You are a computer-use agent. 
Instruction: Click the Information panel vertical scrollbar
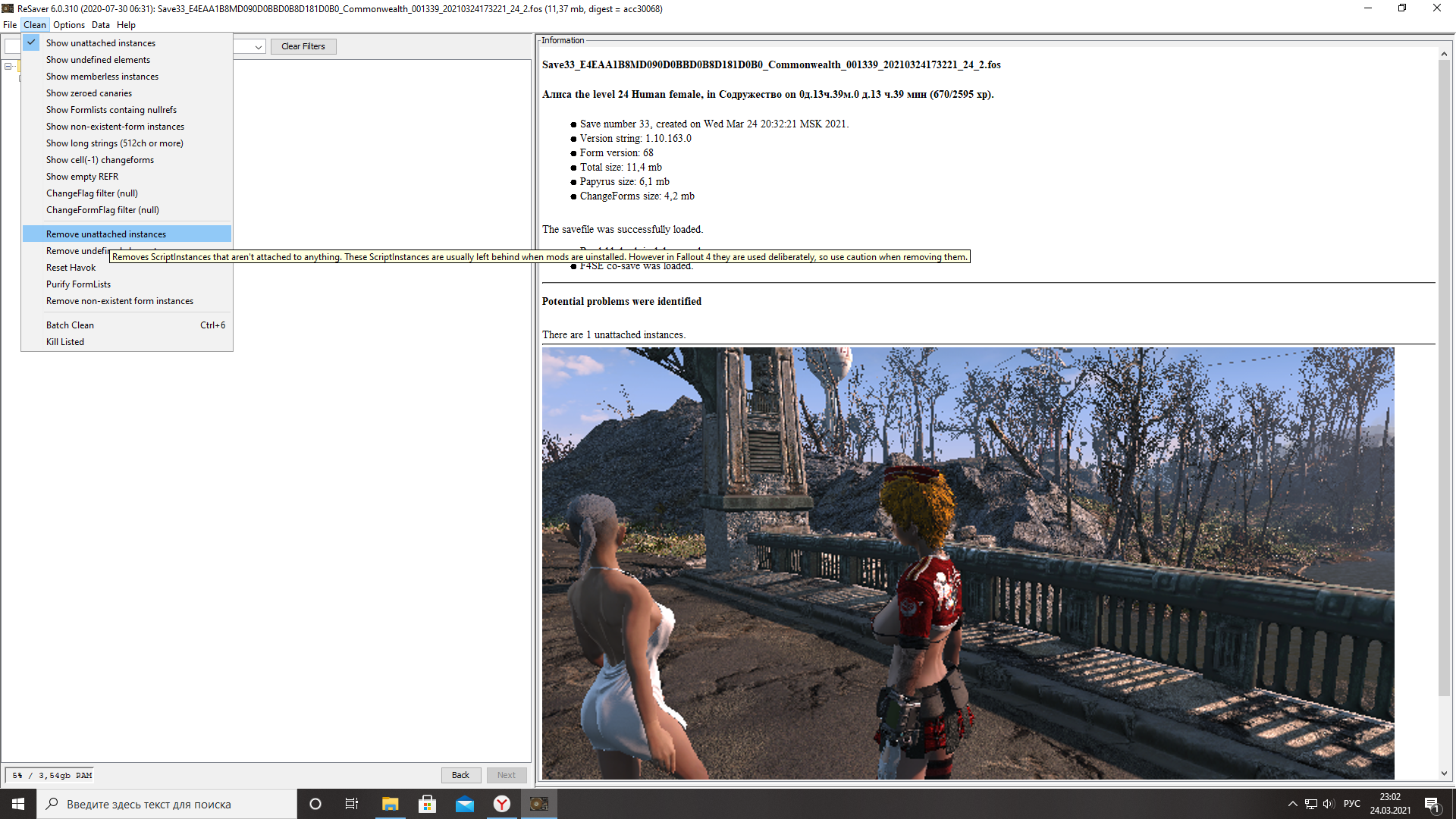(x=1443, y=379)
